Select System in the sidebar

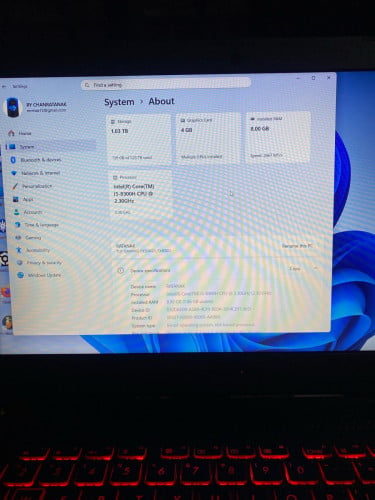[50, 147]
